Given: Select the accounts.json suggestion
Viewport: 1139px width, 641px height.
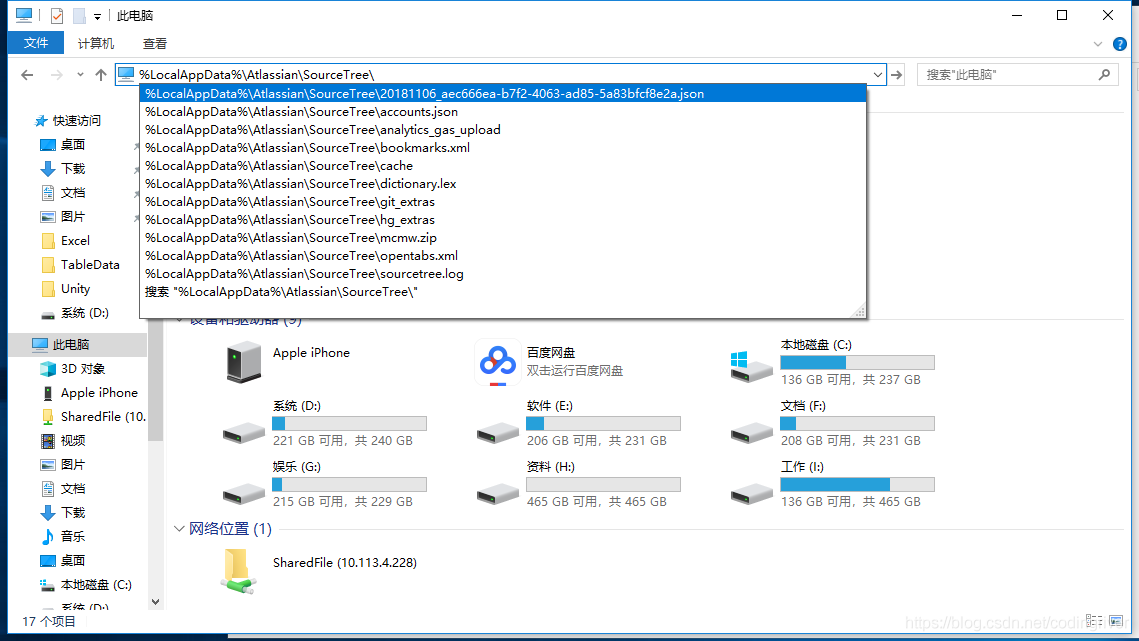Looking at the screenshot, I should 503,112.
